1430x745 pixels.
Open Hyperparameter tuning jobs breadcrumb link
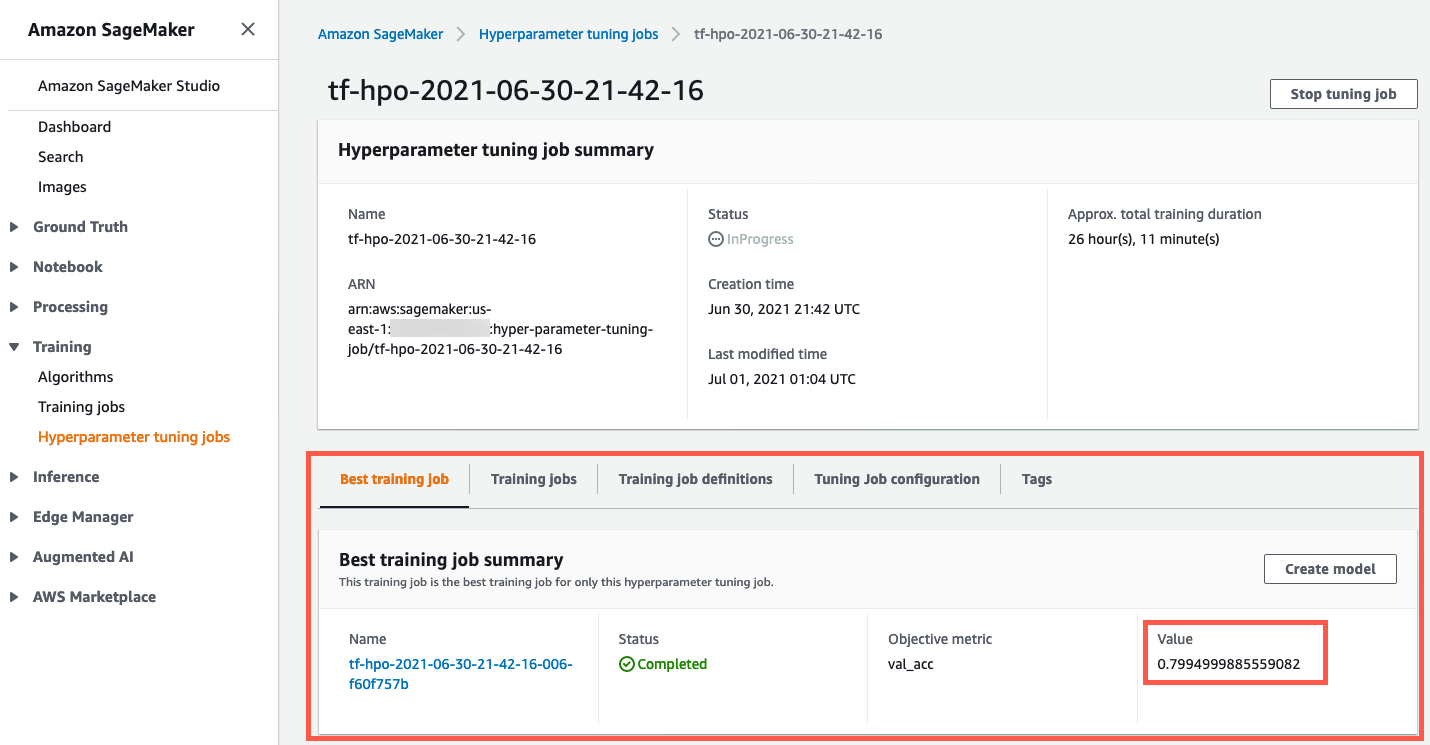(x=568, y=34)
